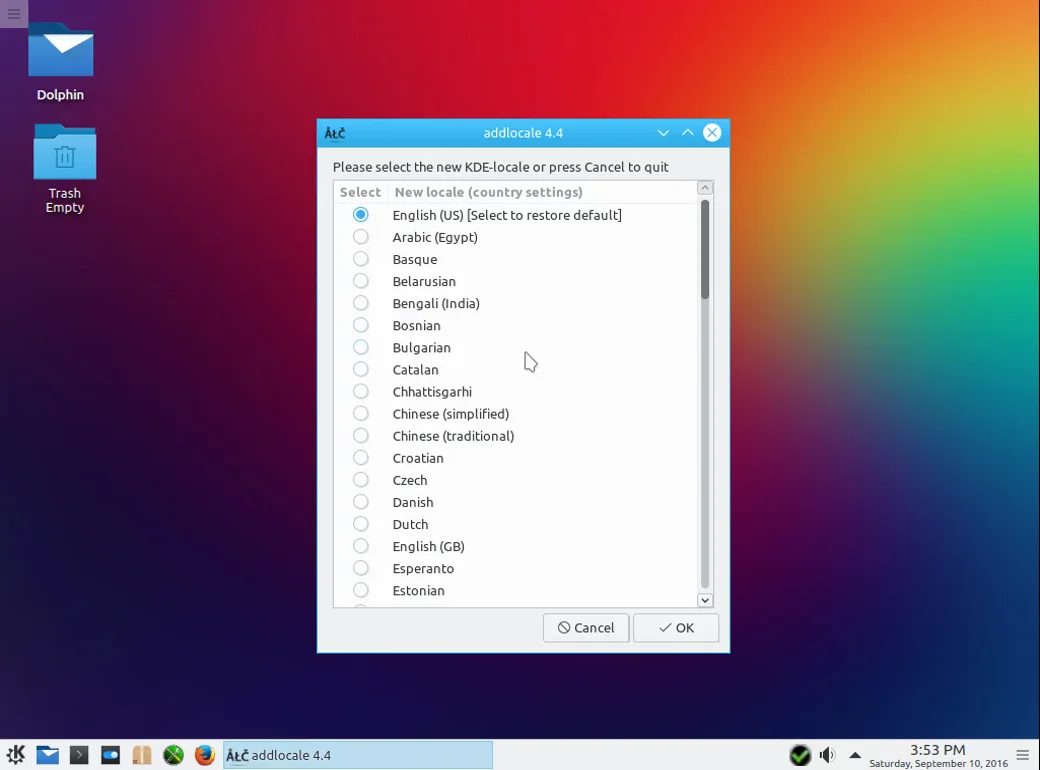Click the Esperanto label text

click(423, 568)
